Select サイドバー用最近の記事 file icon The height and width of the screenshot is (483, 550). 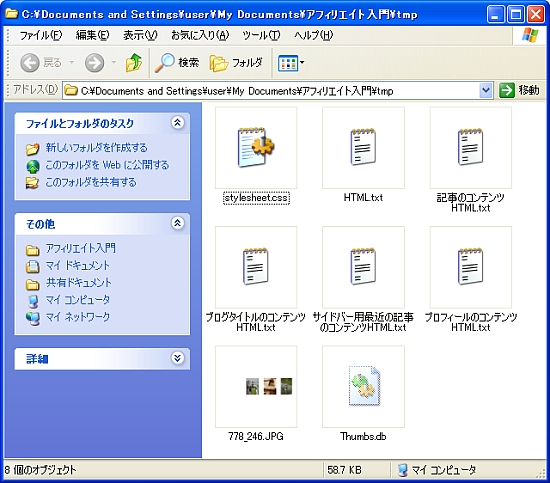[363, 267]
